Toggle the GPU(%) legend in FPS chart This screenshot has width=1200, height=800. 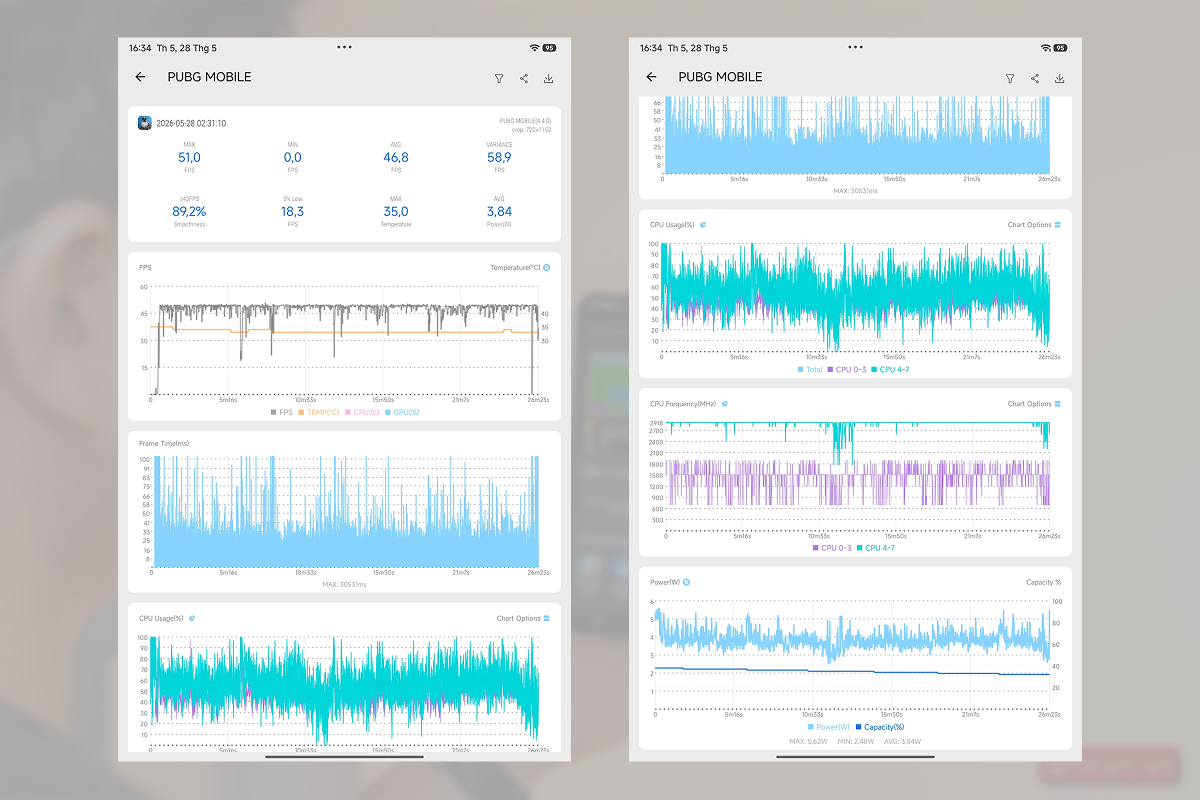[402, 412]
